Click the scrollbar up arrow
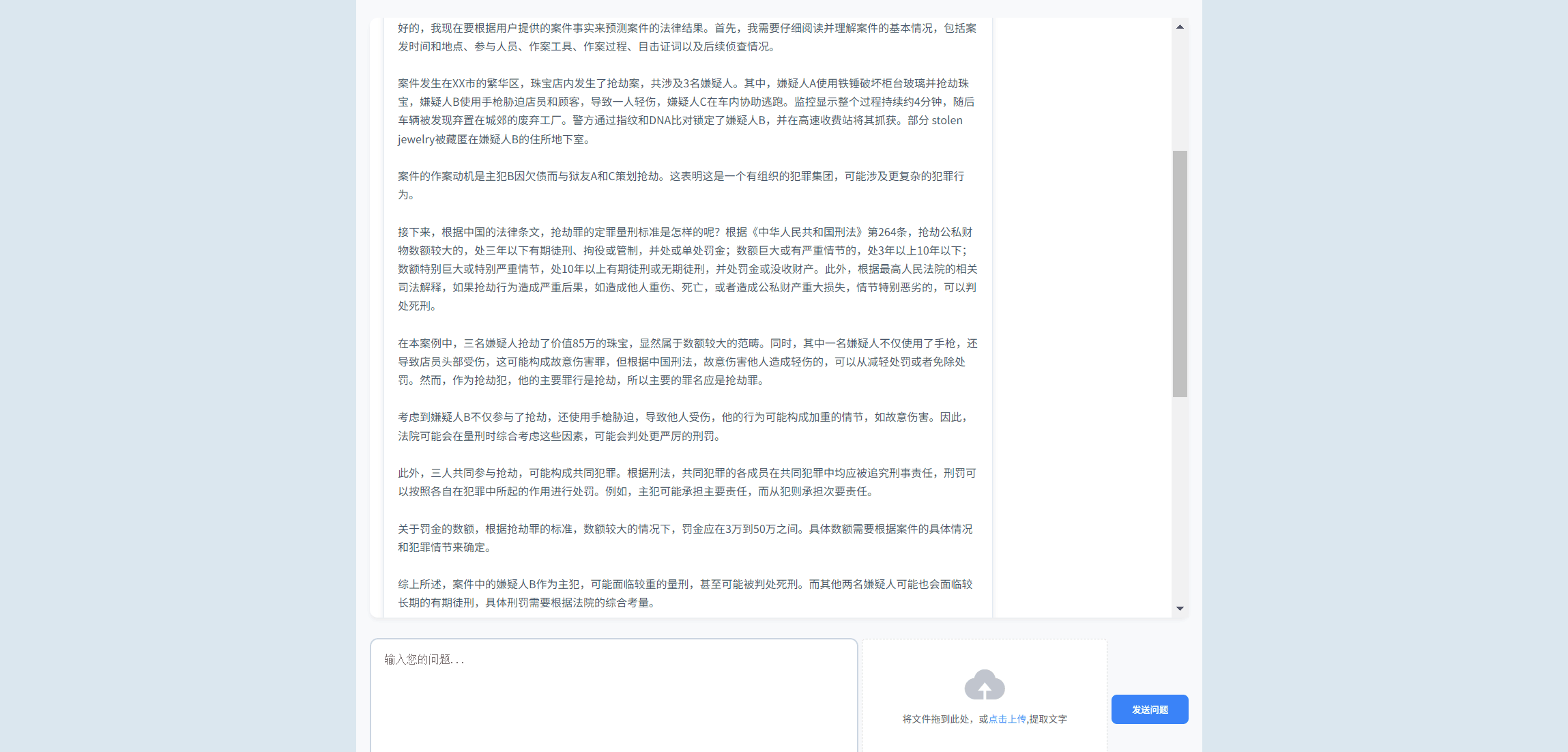Screen dimensions: 1568x752 pyautogui.click(x=1180, y=27)
